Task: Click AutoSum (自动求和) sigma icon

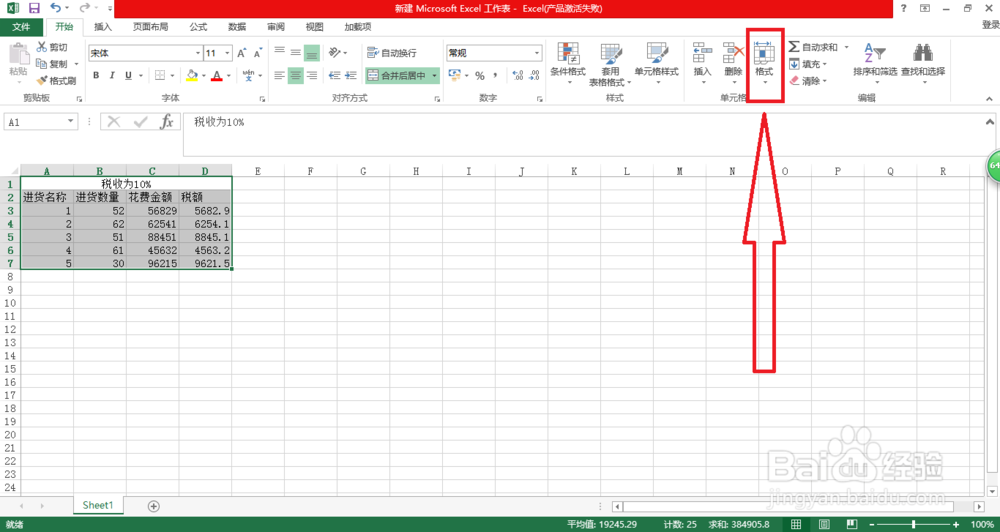Action: [x=794, y=47]
